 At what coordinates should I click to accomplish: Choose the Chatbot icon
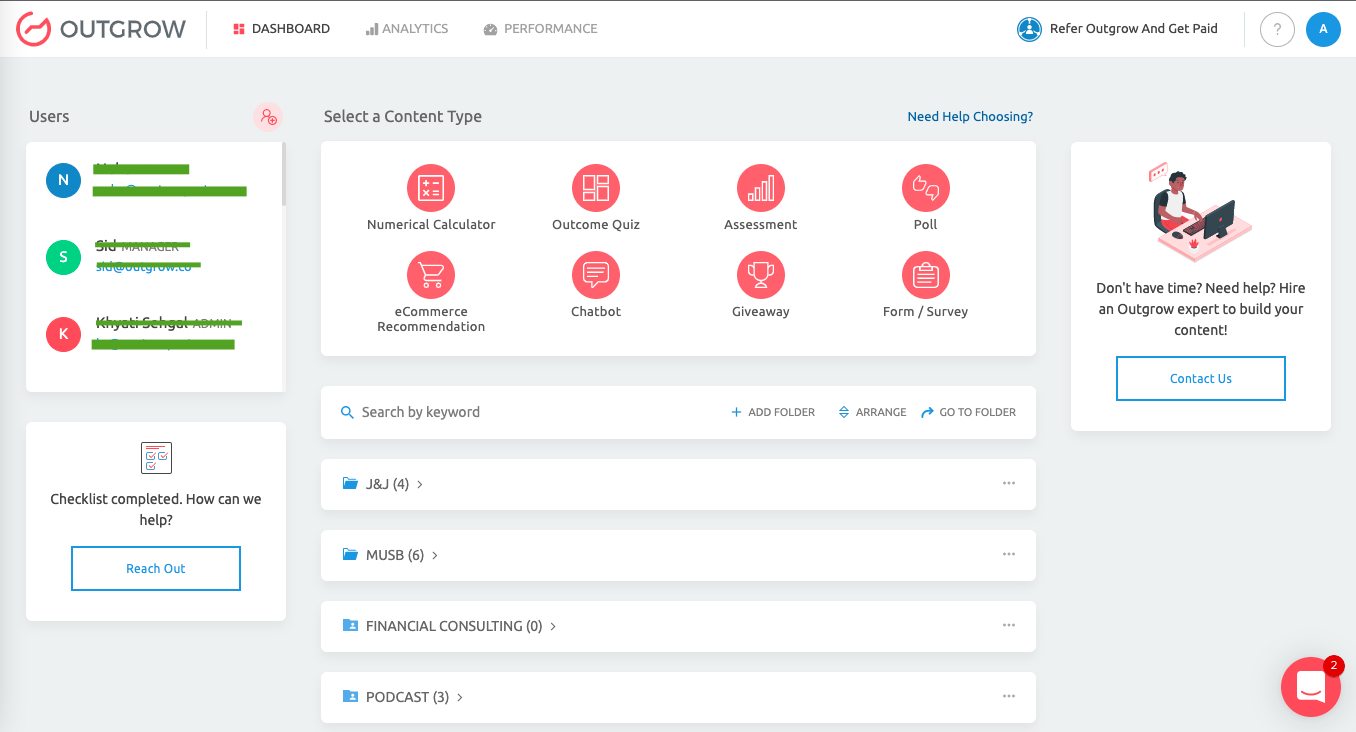[596, 275]
